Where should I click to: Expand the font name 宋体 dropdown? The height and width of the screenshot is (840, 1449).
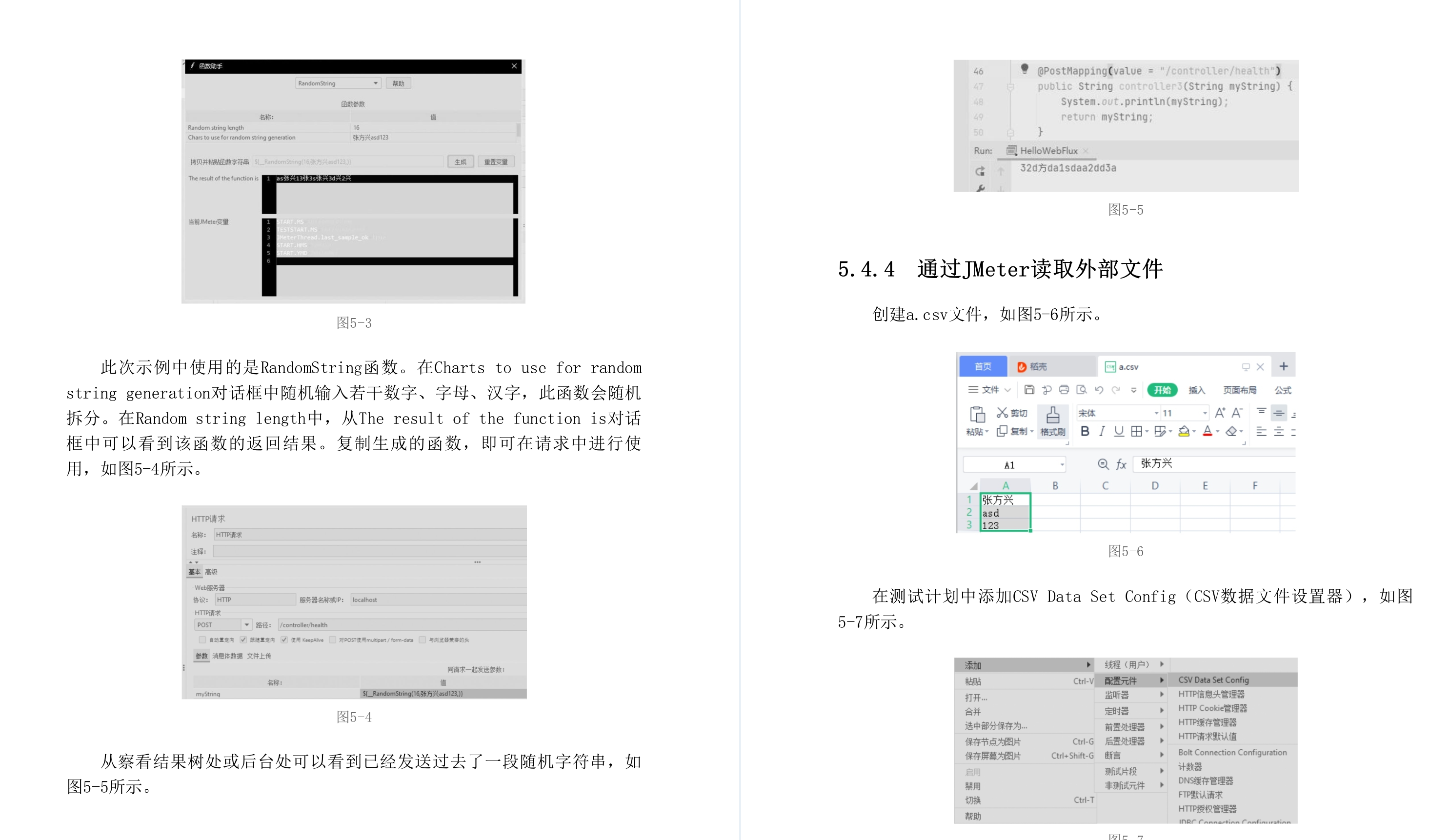pos(1156,413)
